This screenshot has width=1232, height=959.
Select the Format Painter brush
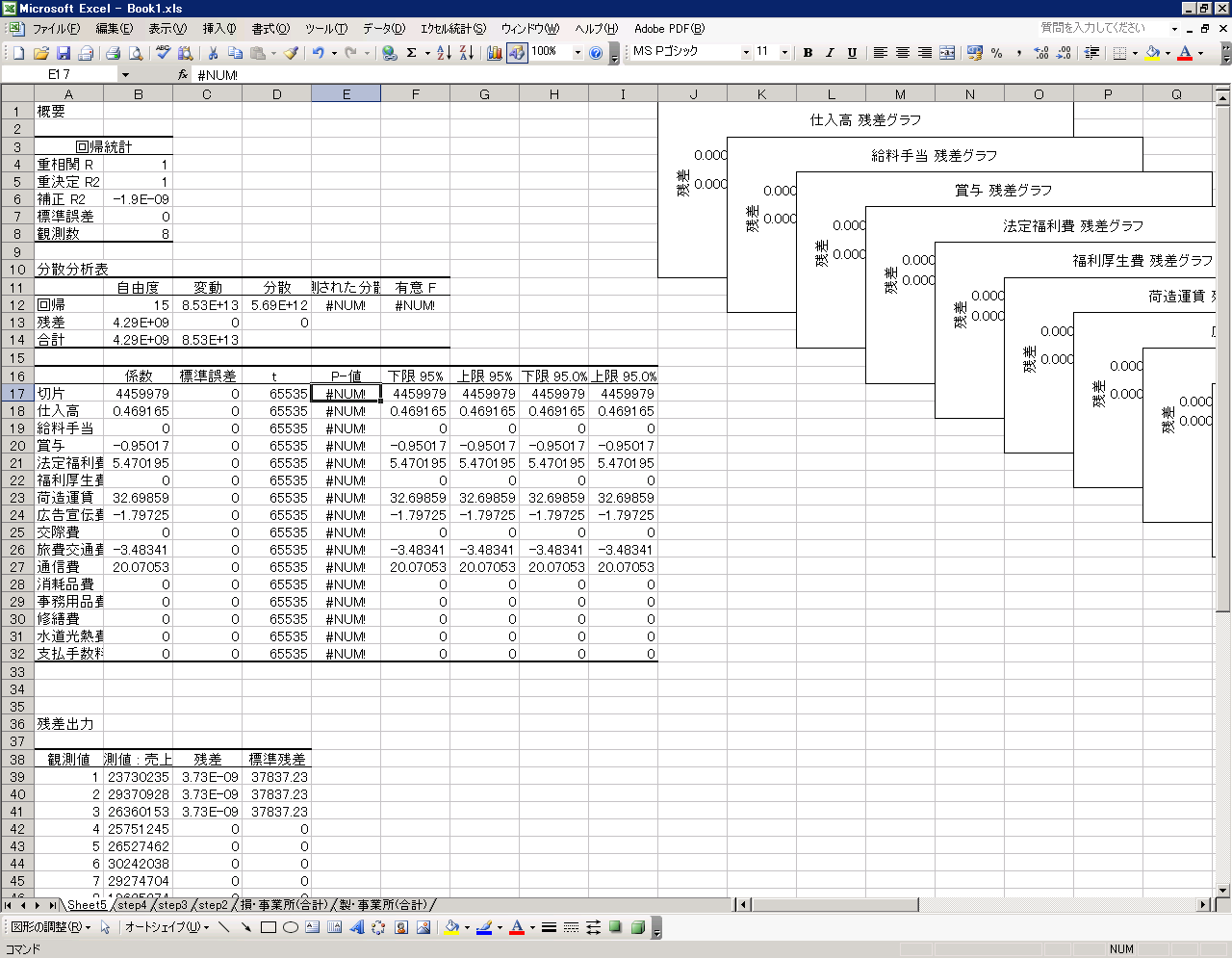tap(291, 53)
